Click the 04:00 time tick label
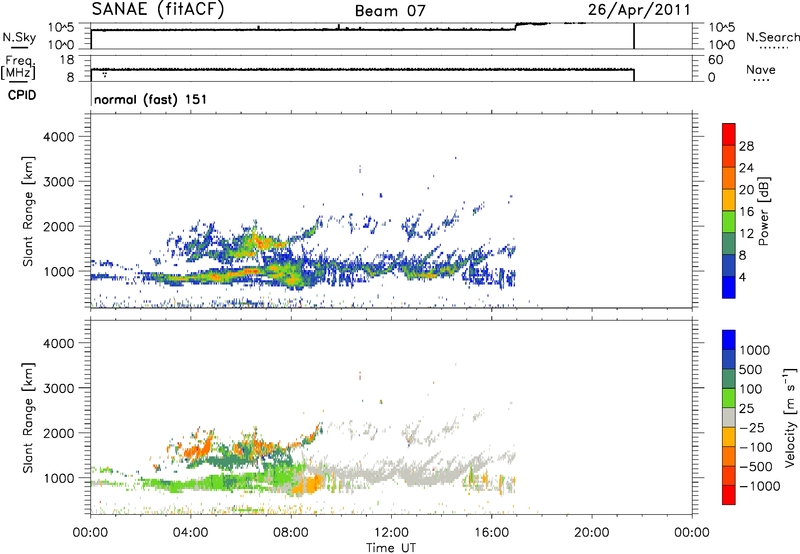Screen dimensions: 800x554 tap(190, 533)
